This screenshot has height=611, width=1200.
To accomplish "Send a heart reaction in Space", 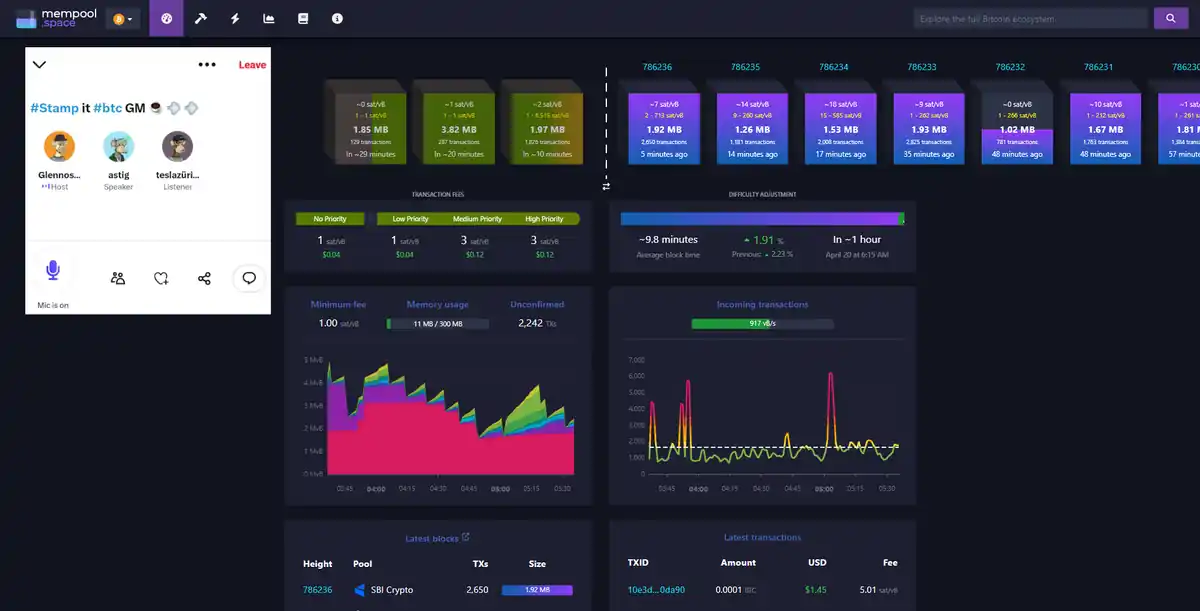I will tap(161, 279).
